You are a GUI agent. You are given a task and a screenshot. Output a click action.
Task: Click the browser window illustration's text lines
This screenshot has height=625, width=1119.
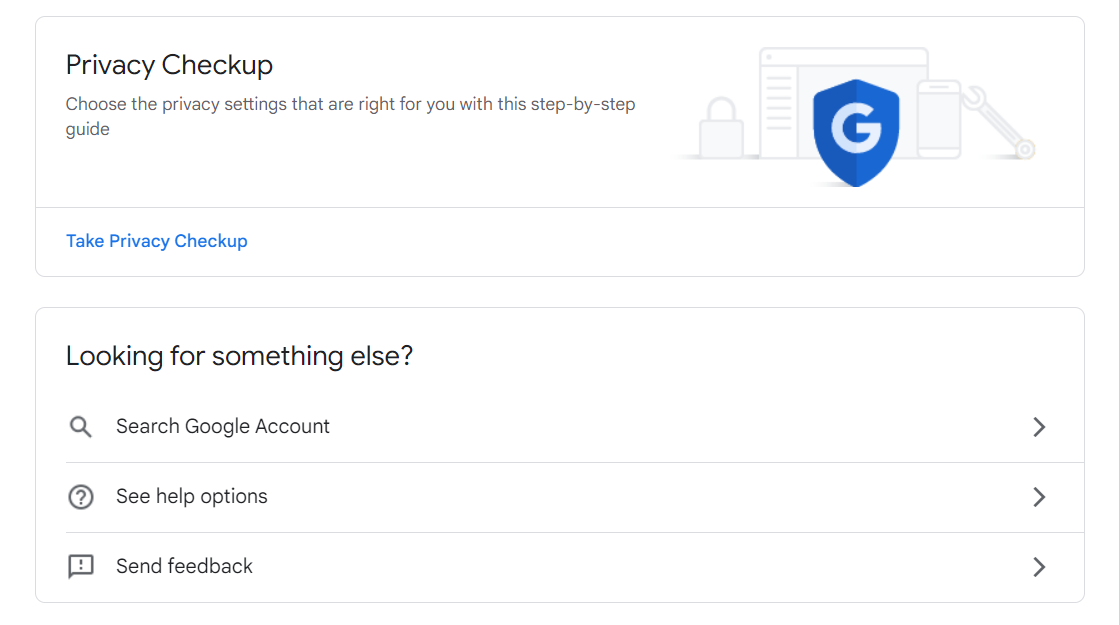[x=779, y=100]
